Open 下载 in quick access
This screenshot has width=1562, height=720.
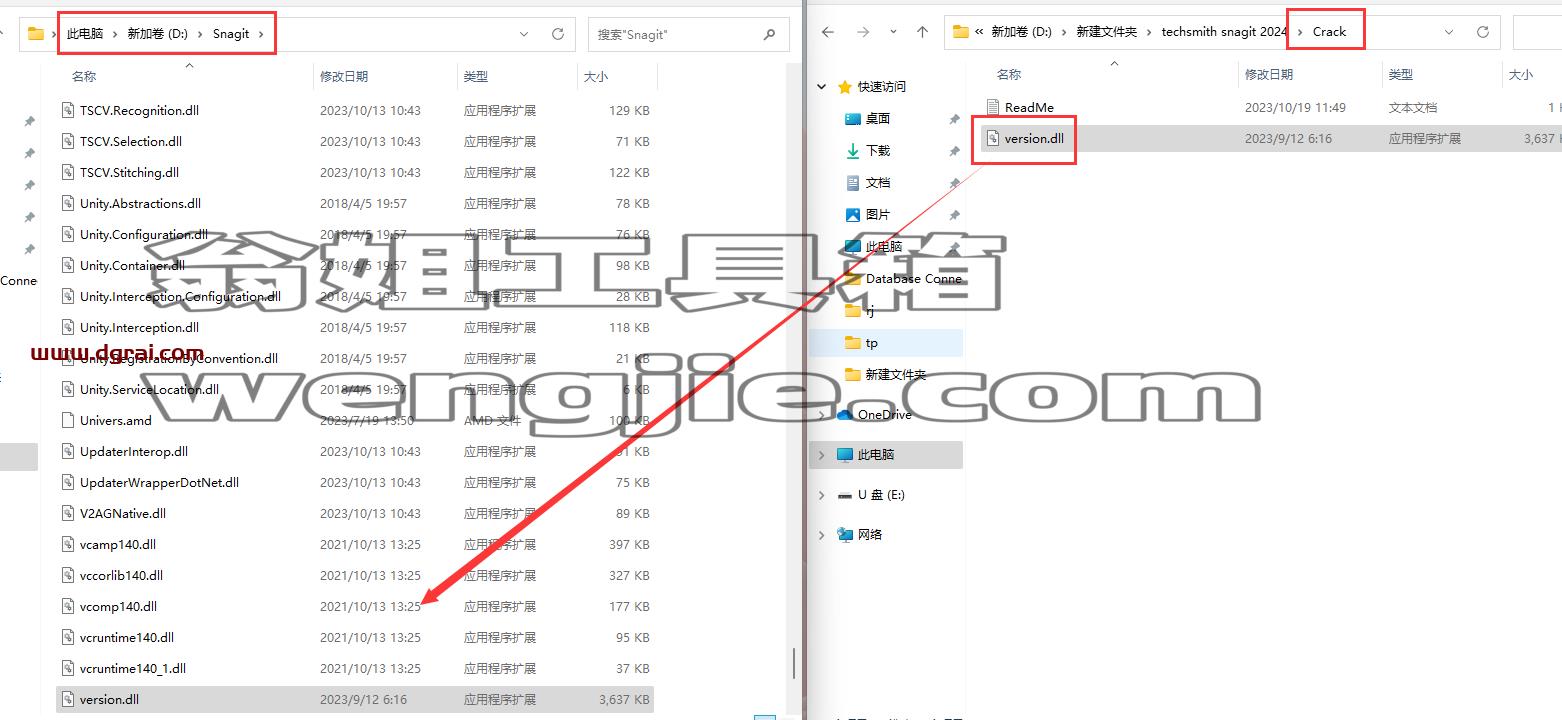pos(878,150)
